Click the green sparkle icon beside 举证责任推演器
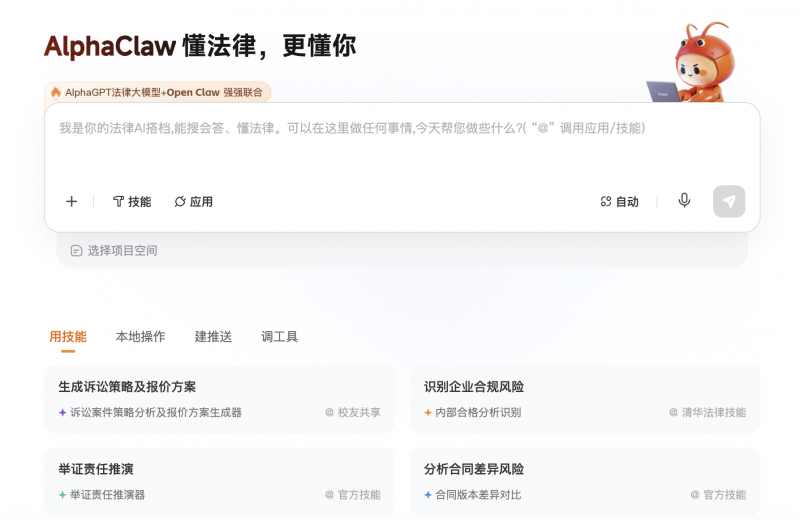800x520 pixels. coord(62,494)
